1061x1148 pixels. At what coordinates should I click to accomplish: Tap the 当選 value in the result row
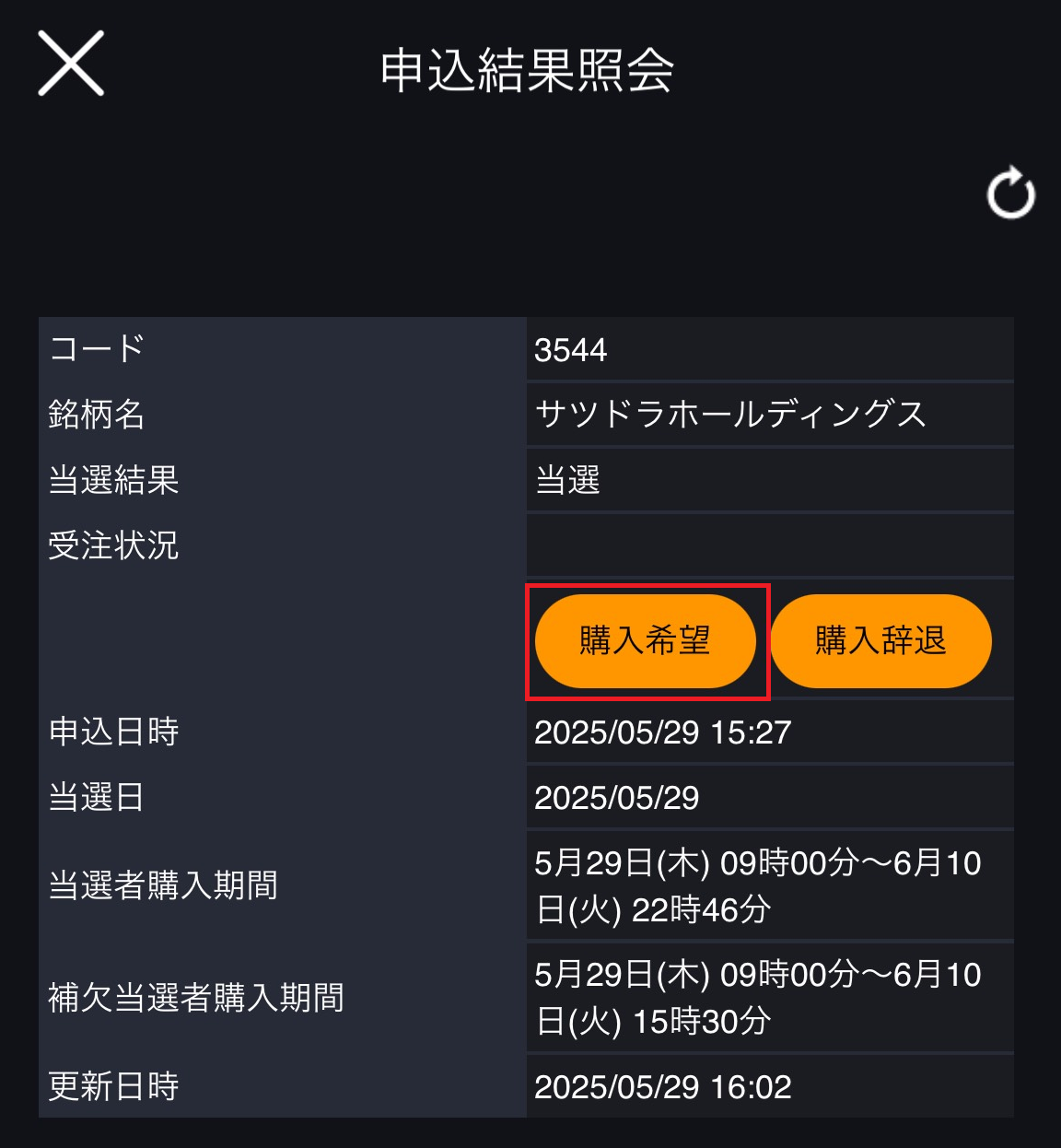click(x=568, y=480)
